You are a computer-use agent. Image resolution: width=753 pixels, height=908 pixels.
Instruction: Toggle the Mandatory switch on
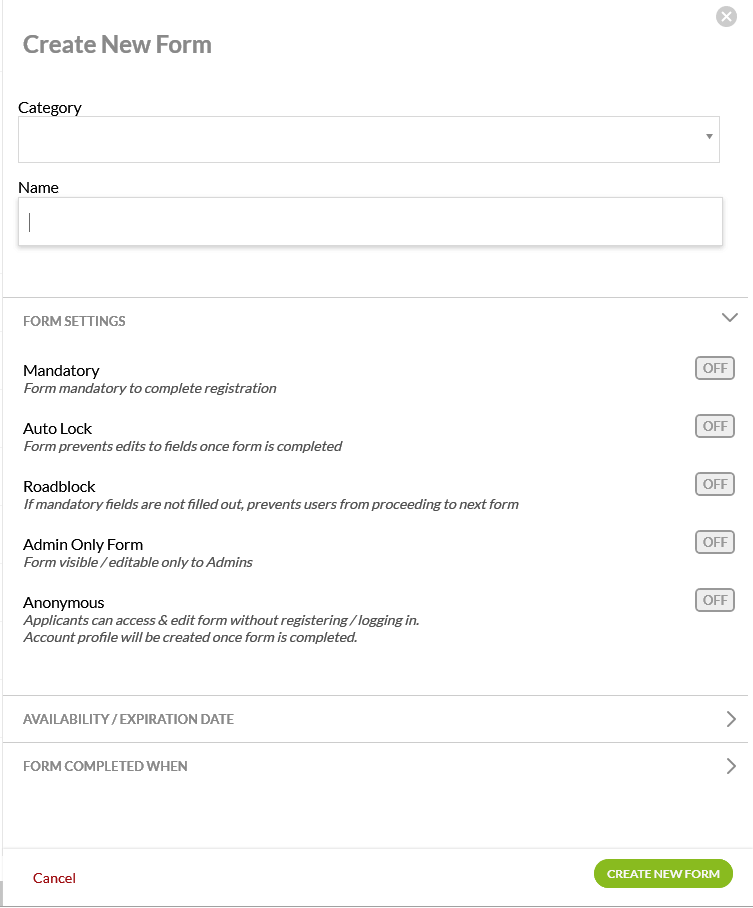(715, 368)
